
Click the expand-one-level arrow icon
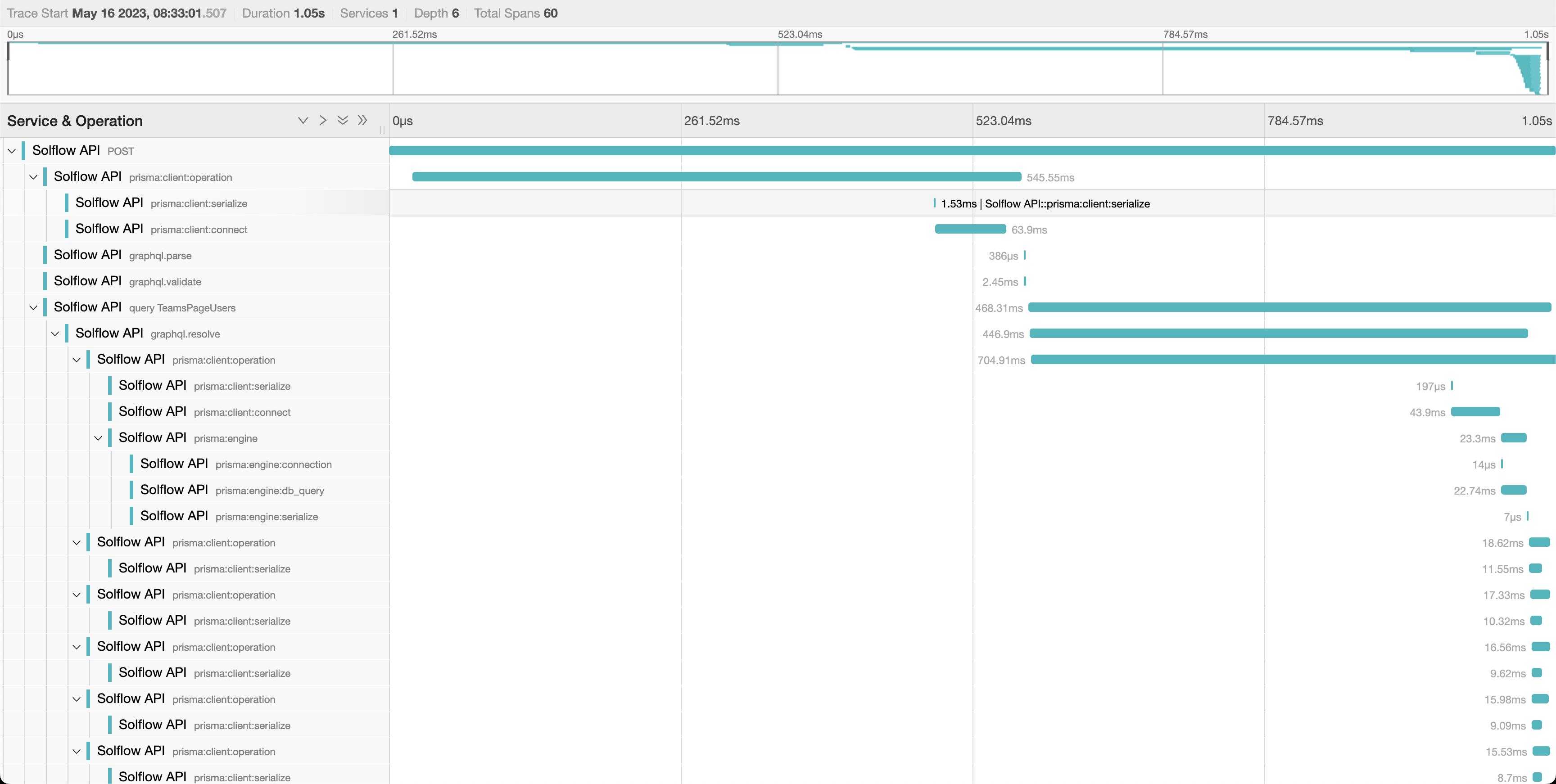pos(323,120)
